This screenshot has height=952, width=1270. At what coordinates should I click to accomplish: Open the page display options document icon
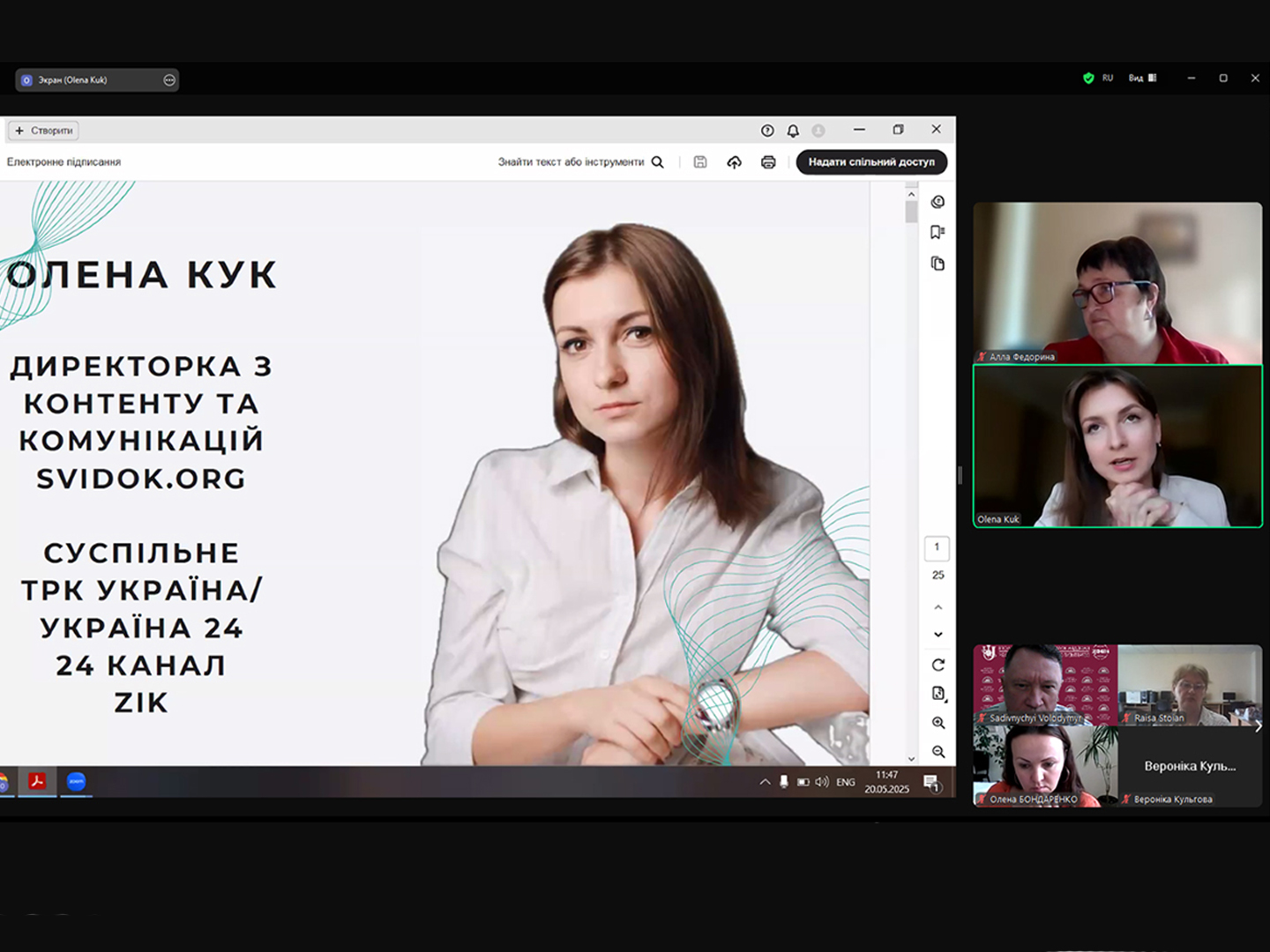point(938,694)
